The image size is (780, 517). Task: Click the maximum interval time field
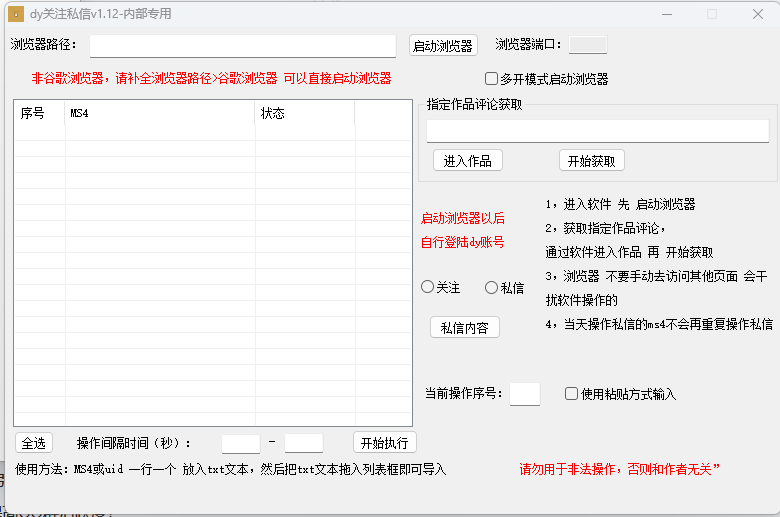[x=304, y=443]
